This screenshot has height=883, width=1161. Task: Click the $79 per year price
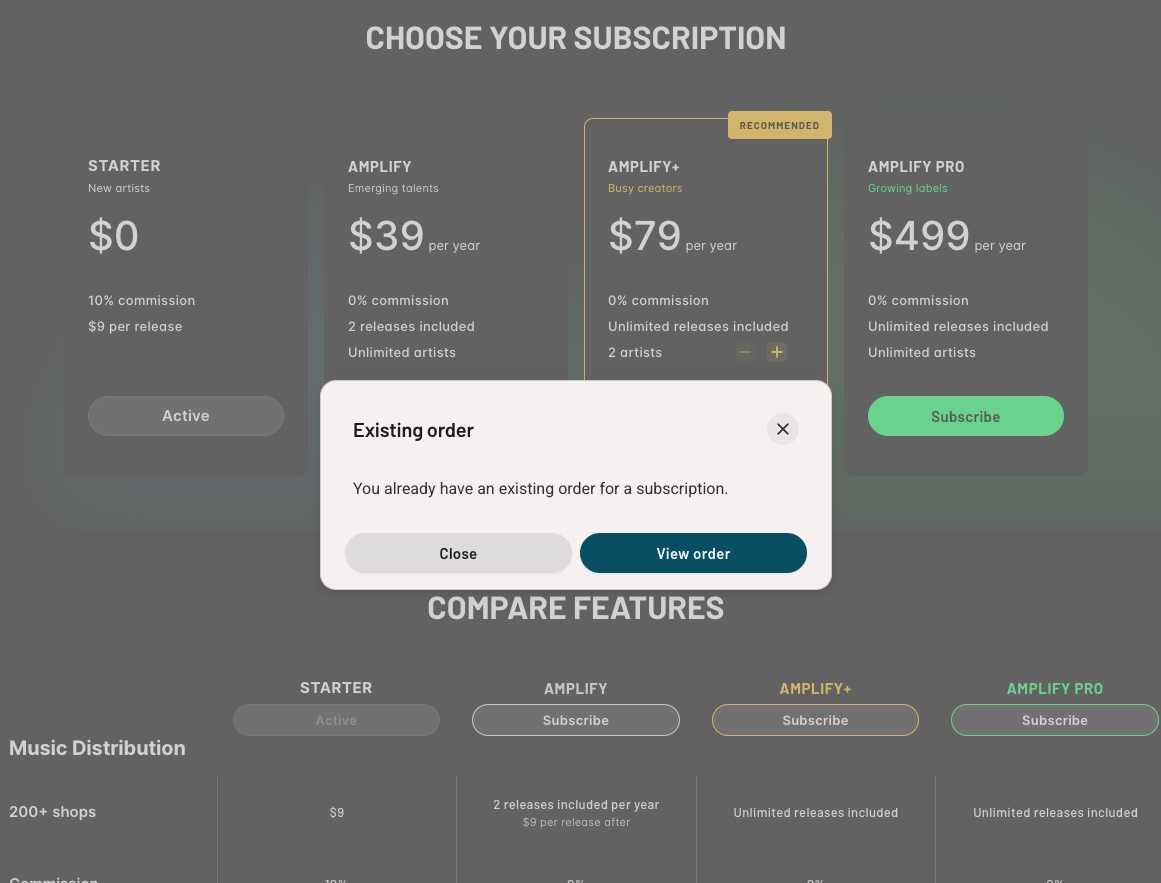coord(672,236)
